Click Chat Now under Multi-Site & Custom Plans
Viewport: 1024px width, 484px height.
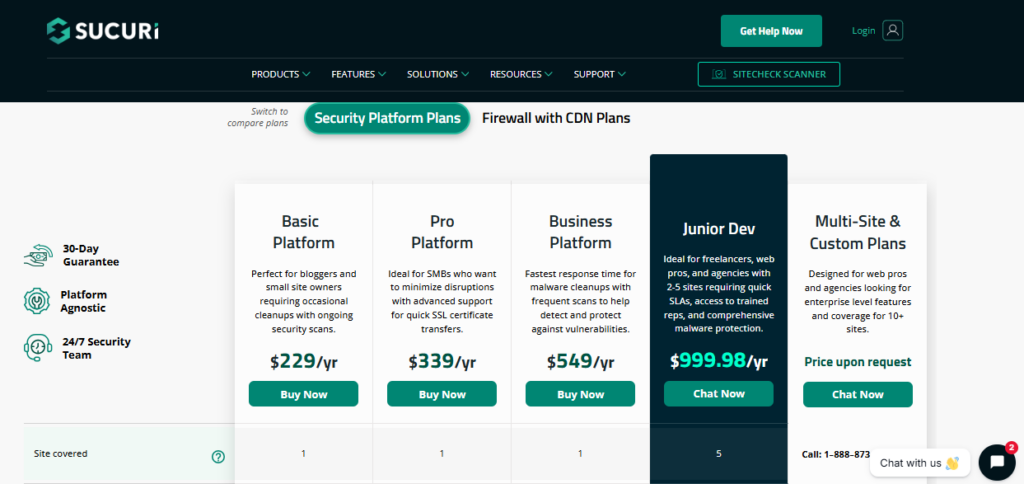click(857, 394)
